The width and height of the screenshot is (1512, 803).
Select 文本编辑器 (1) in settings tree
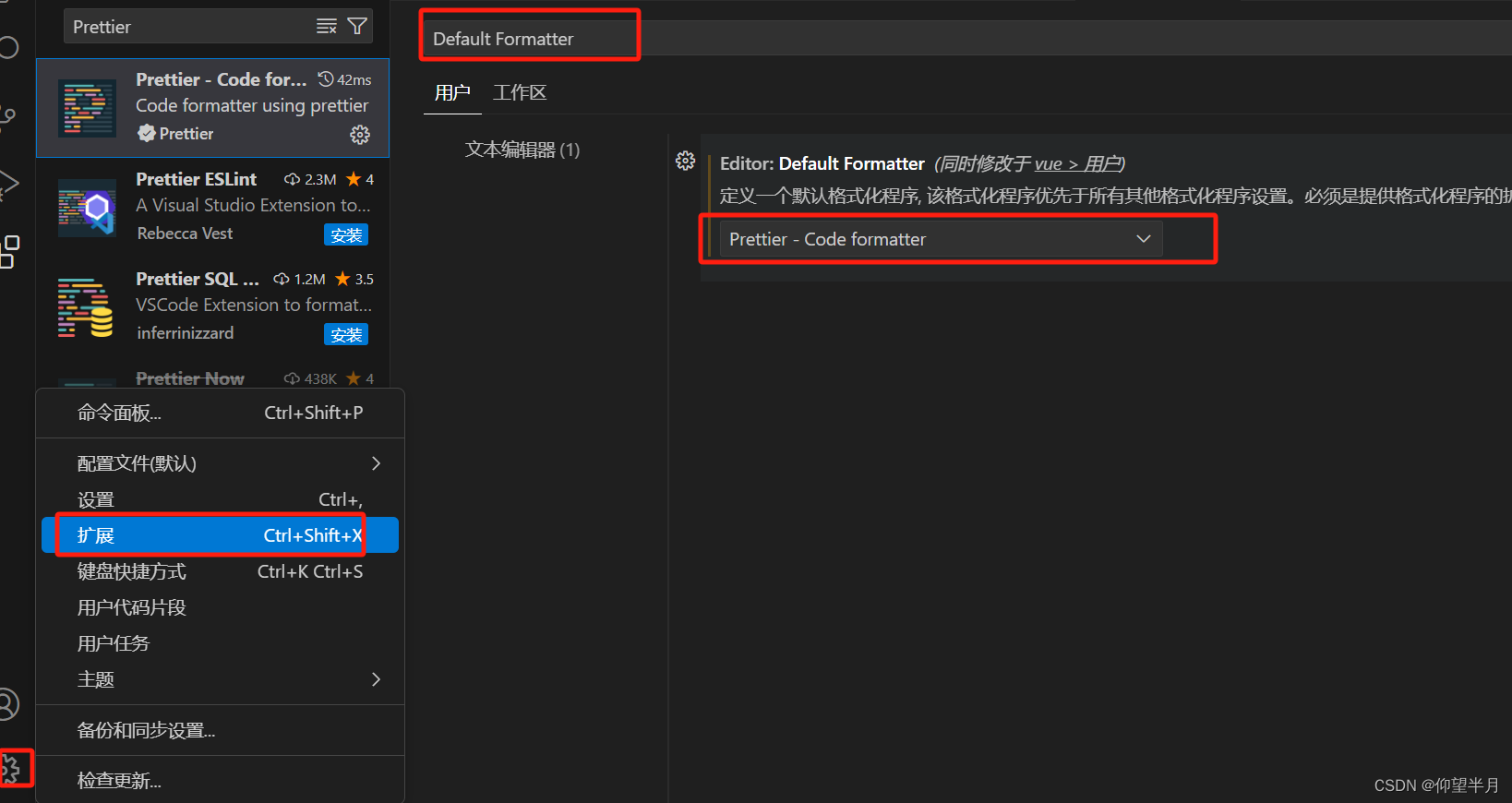pos(522,150)
